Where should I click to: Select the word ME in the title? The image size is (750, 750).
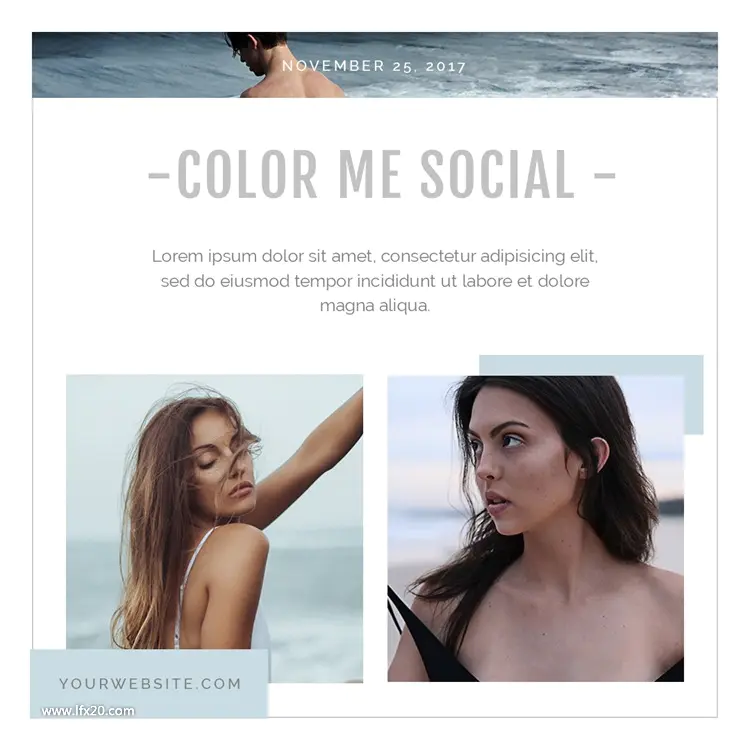click(370, 174)
